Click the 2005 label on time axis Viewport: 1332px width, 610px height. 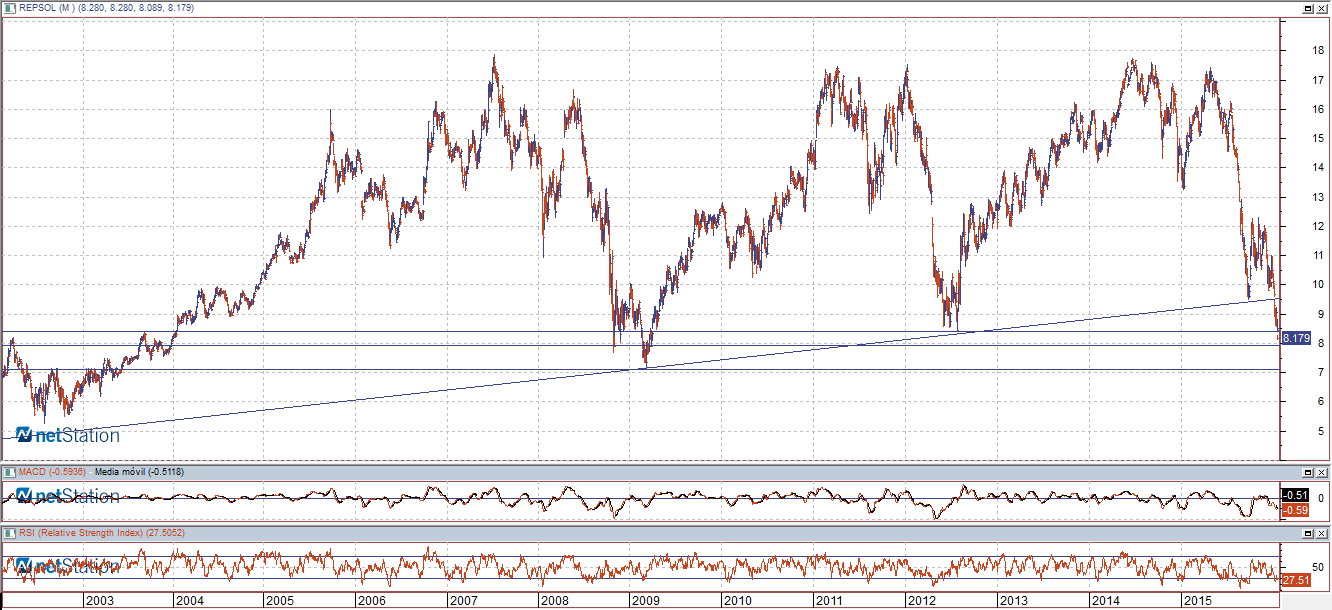coord(279,600)
